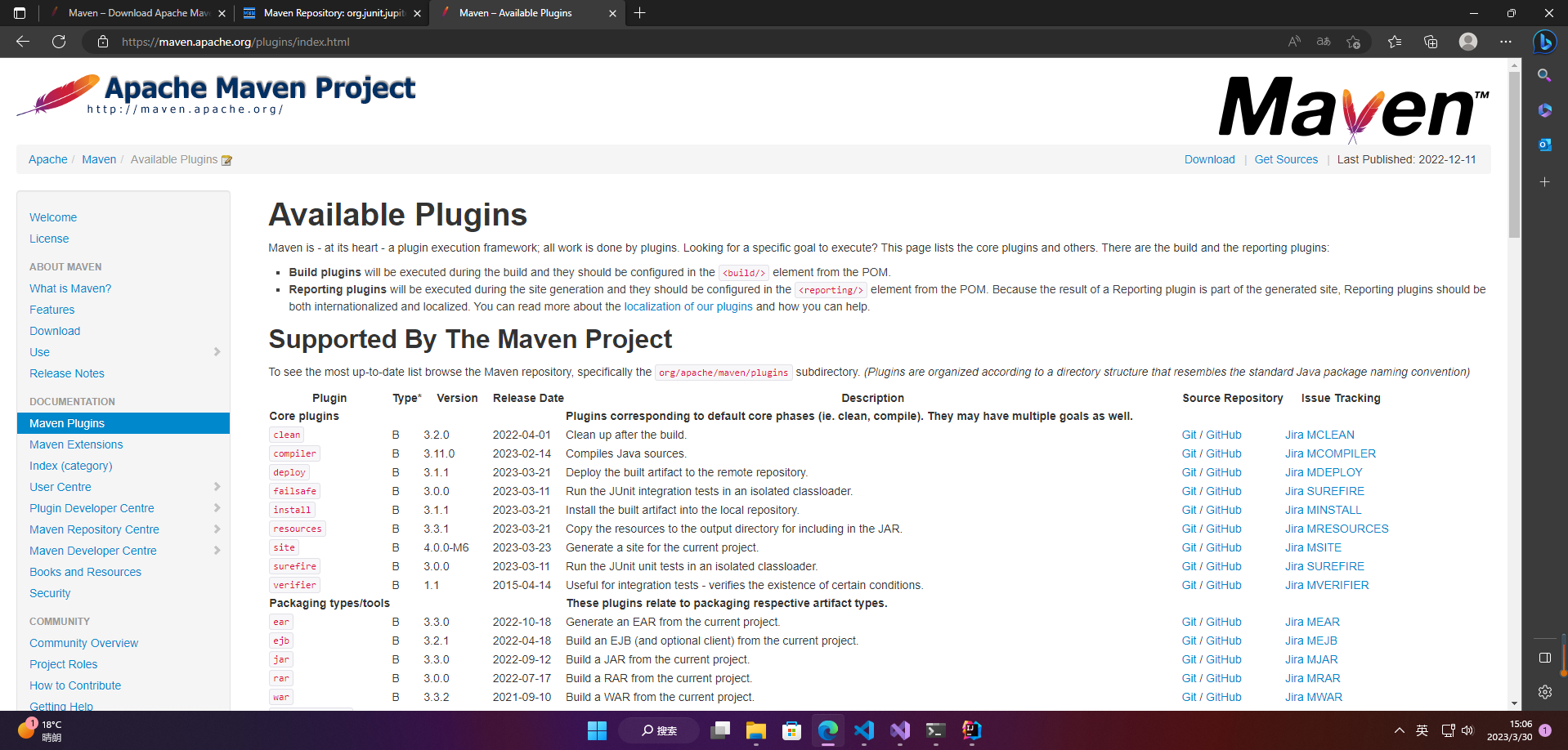The height and width of the screenshot is (750, 1568).
Task: Open the Apache breadcrumb link
Action: coord(48,159)
